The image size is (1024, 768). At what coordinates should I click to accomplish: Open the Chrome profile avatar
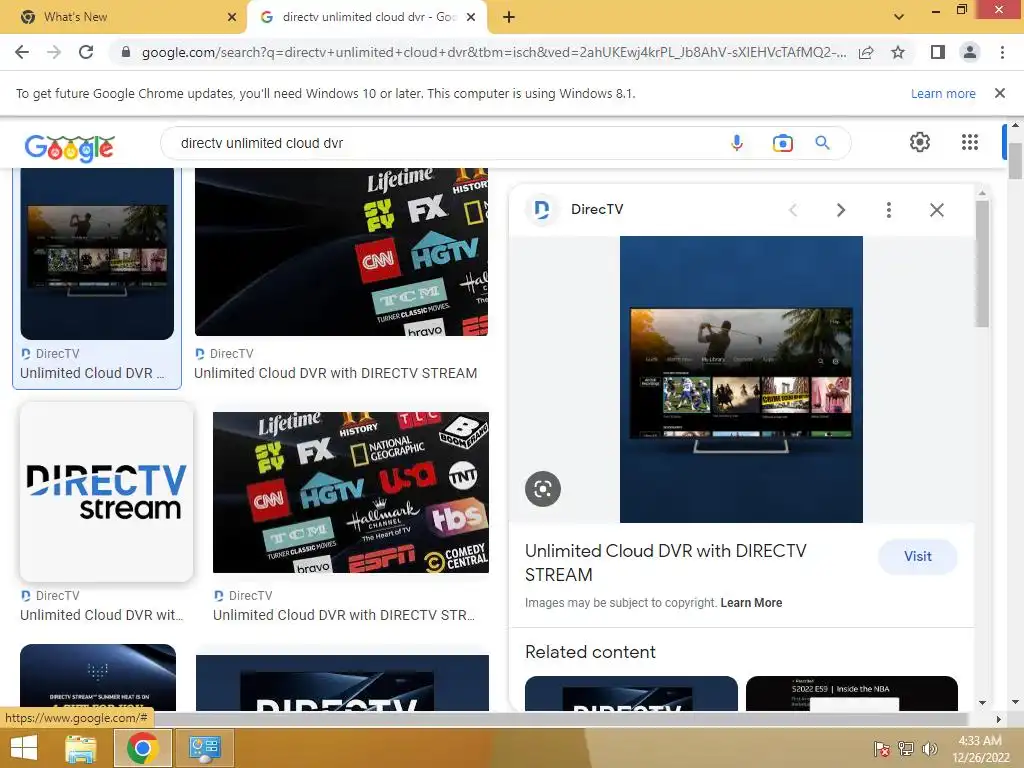[x=970, y=52]
